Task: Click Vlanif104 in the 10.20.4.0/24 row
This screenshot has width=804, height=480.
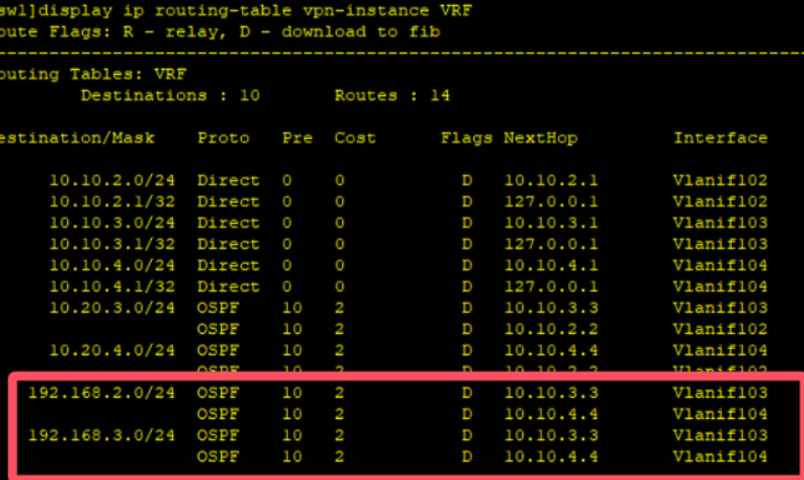Action: tap(720, 350)
